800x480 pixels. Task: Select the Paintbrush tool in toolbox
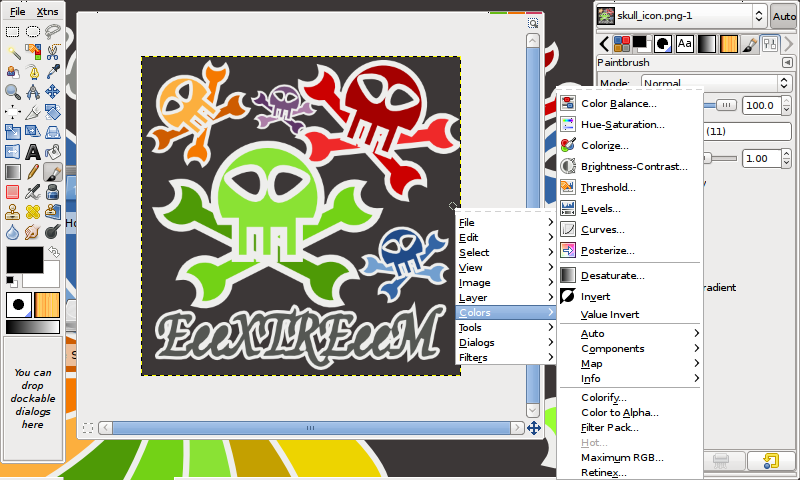click(x=53, y=172)
